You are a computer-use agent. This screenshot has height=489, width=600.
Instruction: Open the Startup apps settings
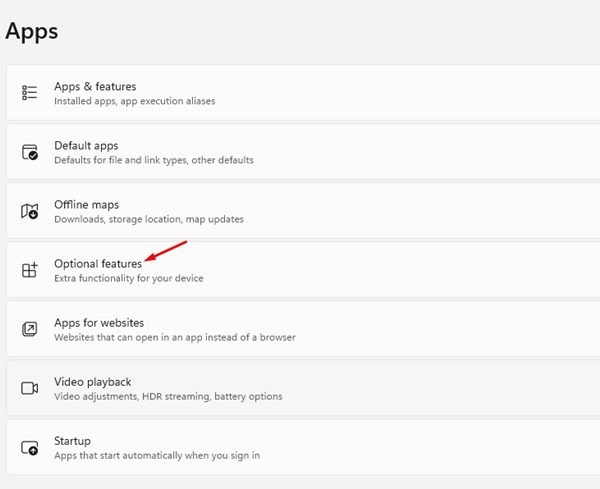coord(303,447)
